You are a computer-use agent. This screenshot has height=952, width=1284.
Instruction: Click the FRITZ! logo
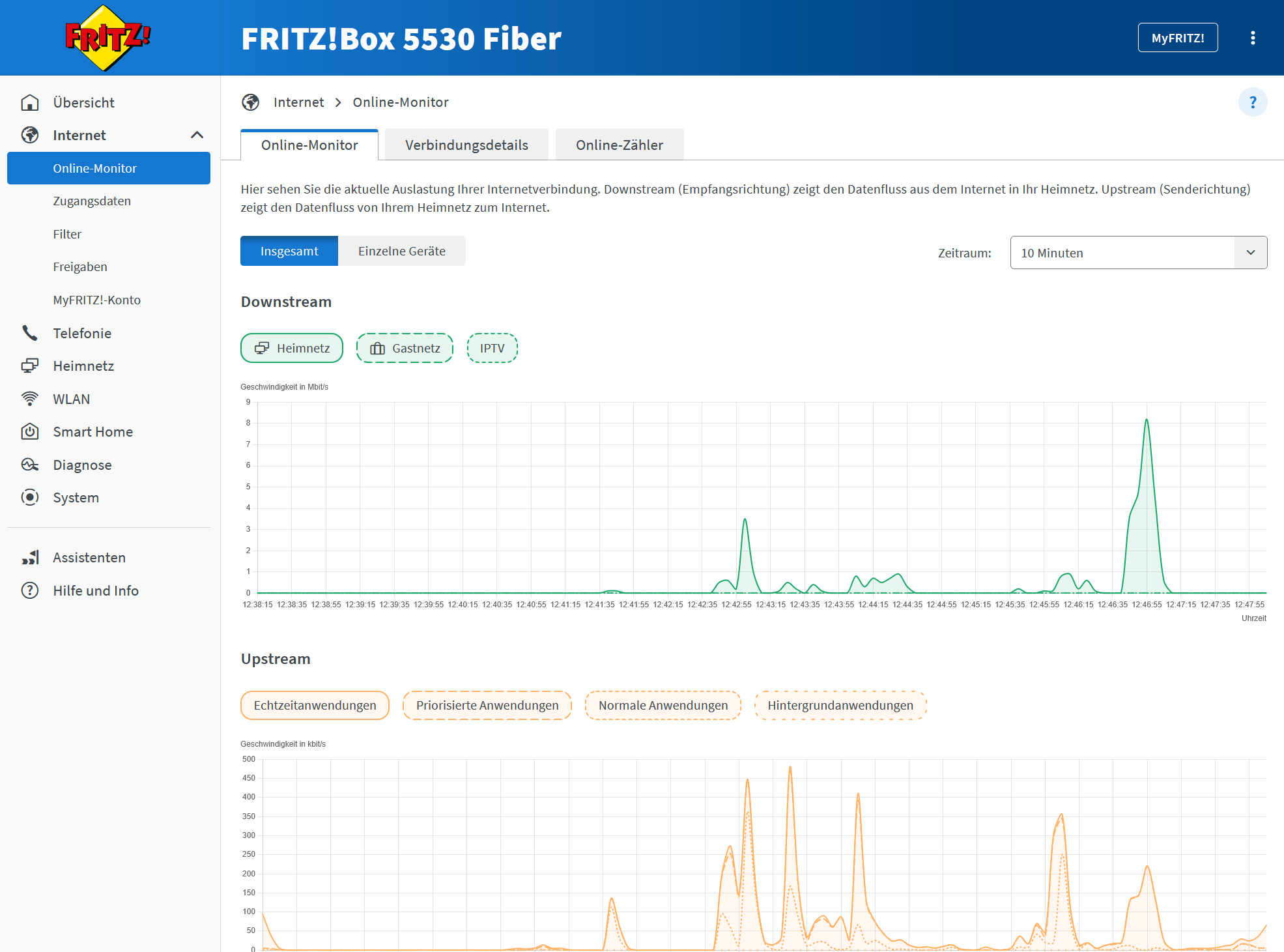[x=108, y=38]
